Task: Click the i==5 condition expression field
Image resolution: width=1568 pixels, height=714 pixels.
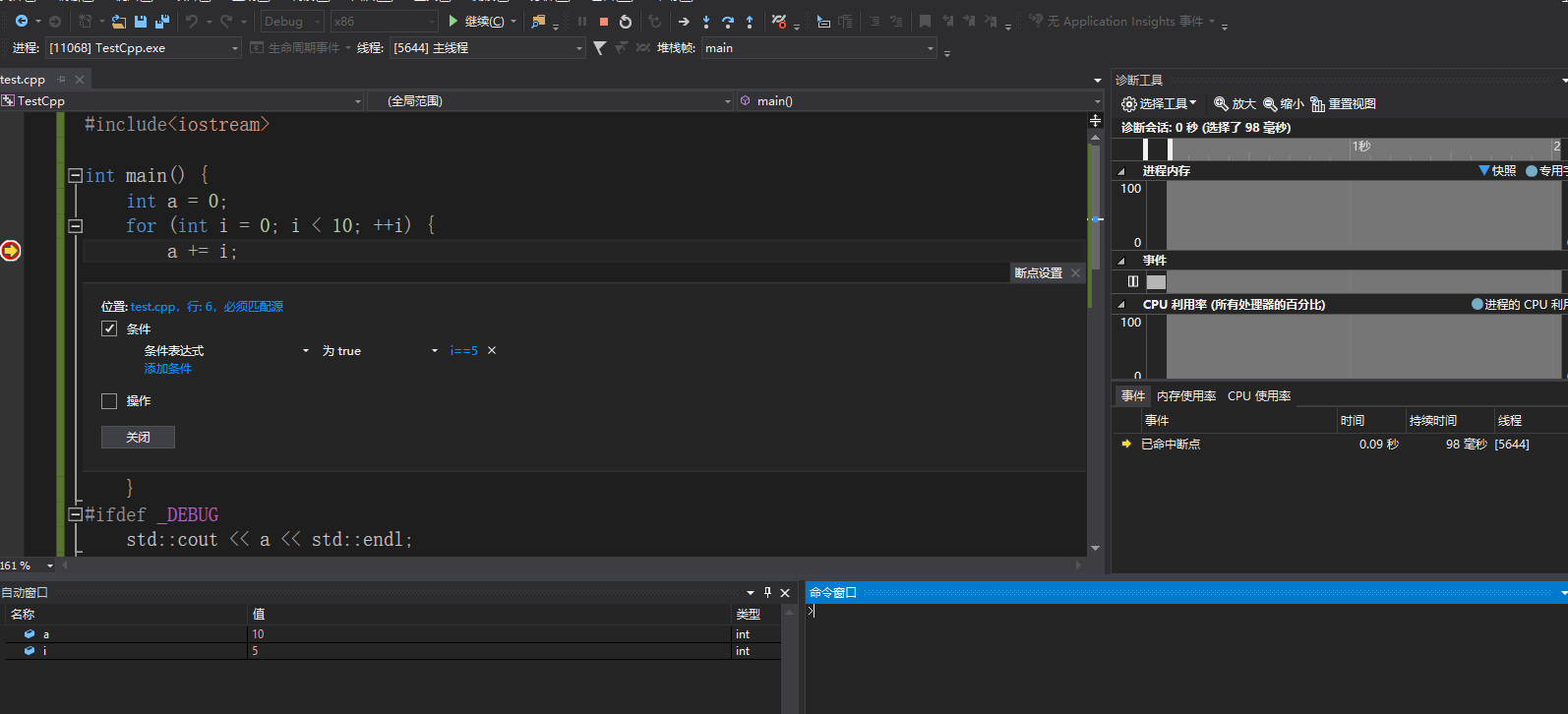Action: coord(463,350)
